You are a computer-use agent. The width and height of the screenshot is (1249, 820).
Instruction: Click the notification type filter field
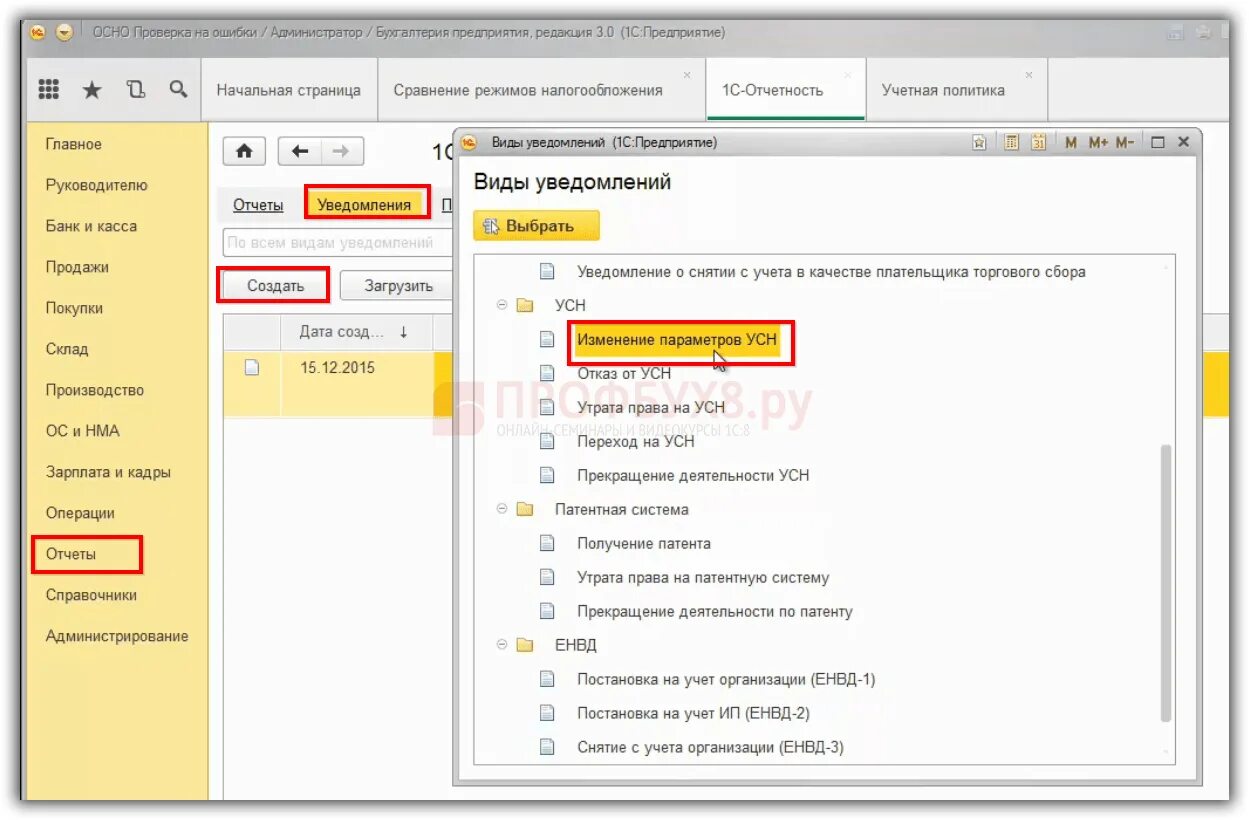point(338,242)
